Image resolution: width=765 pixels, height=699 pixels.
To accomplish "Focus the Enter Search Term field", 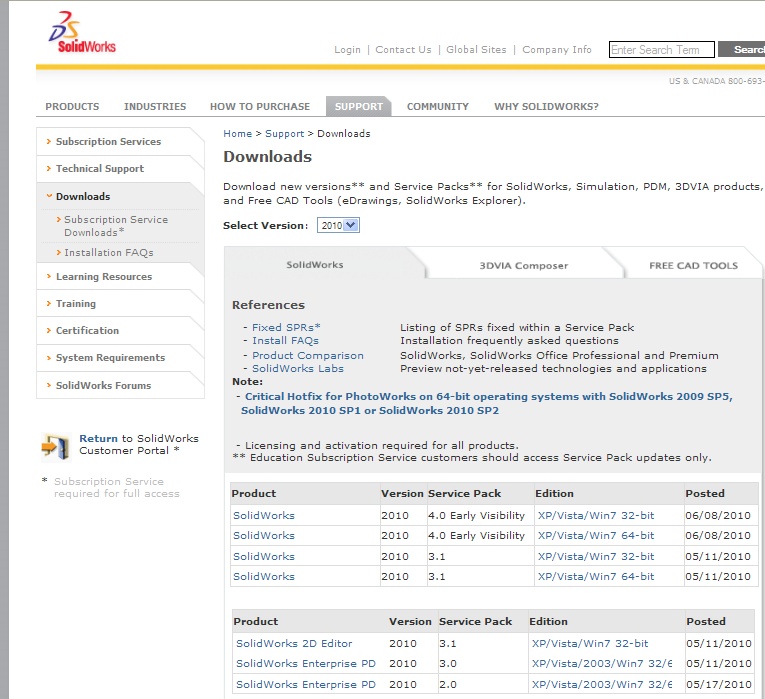I will point(662,50).
